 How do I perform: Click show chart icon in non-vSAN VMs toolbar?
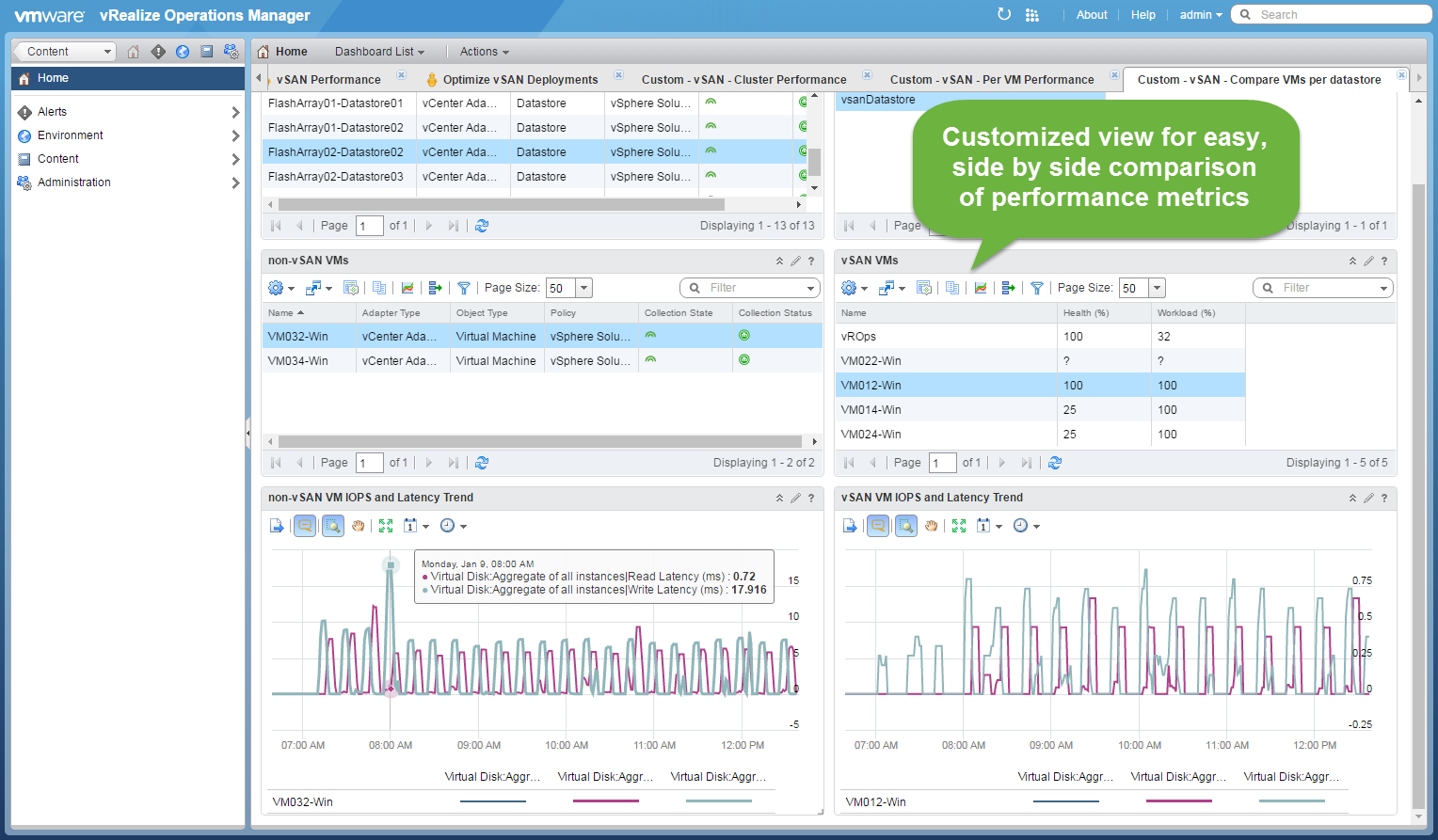pyautogui.click(x=407, y=288)
